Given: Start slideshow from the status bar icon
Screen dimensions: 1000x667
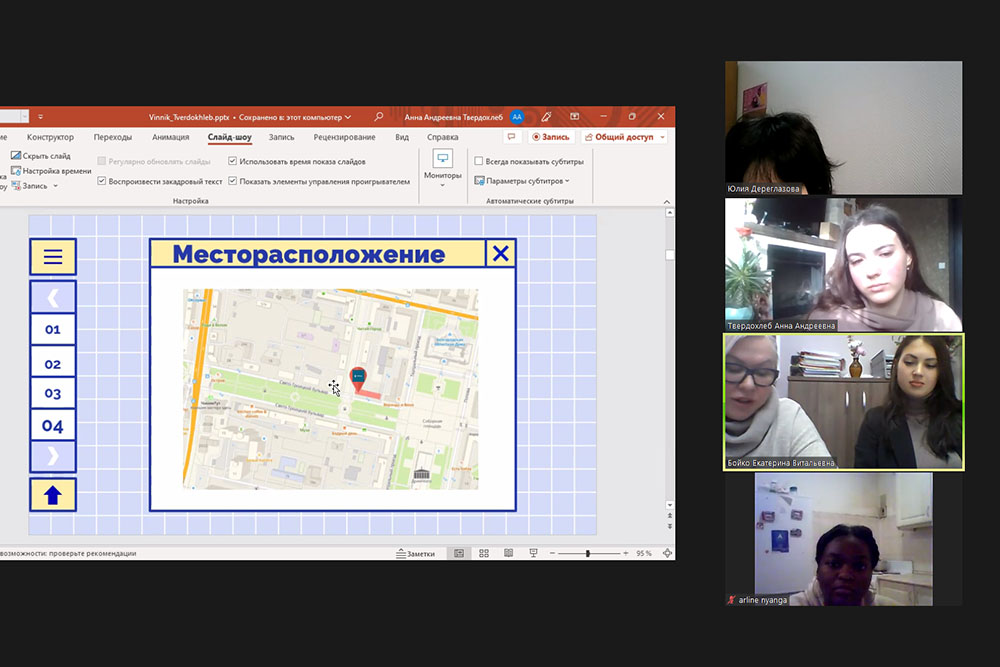Looking at the screenshot, I should pos(533,553).
